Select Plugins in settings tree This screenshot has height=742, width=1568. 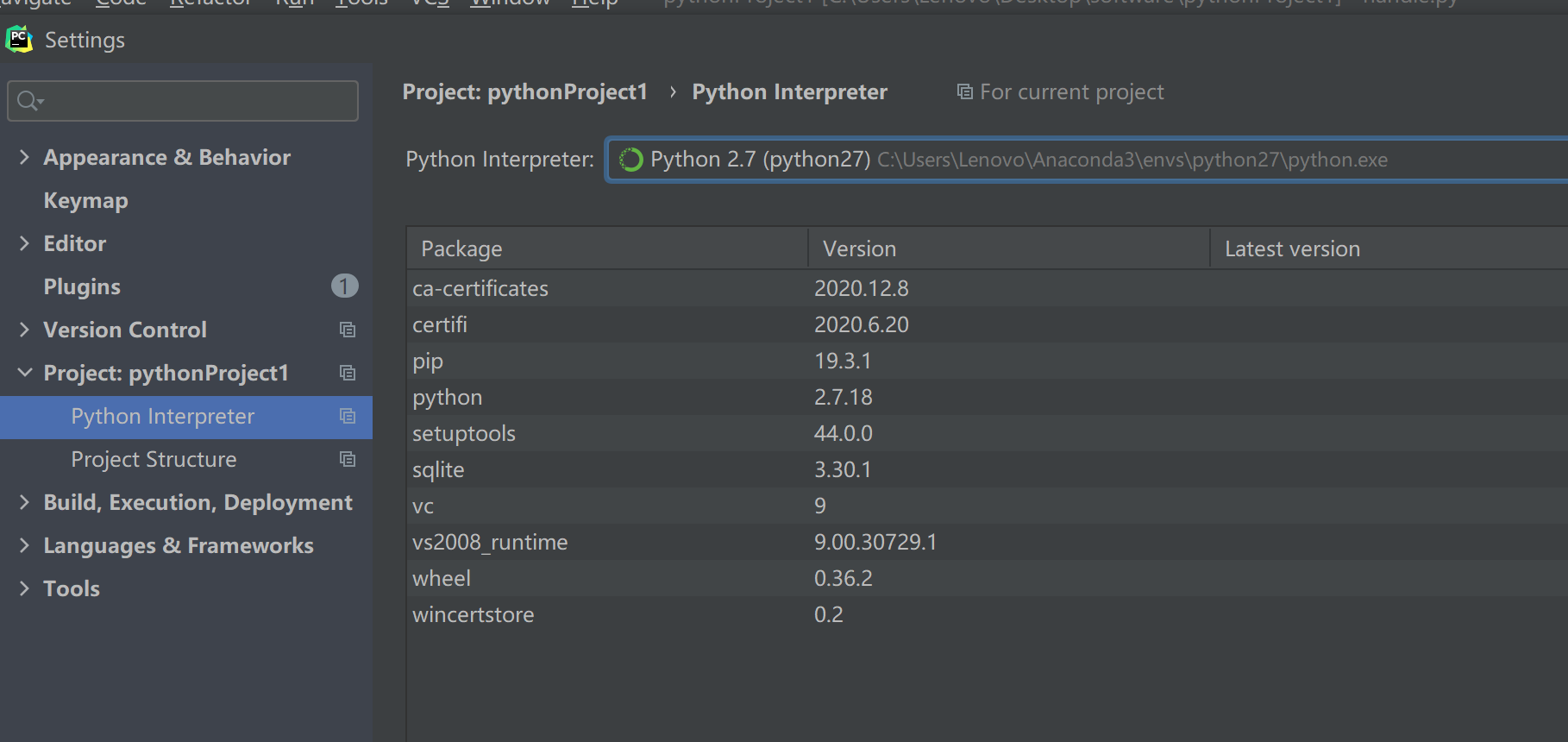[x=82, y=286]
